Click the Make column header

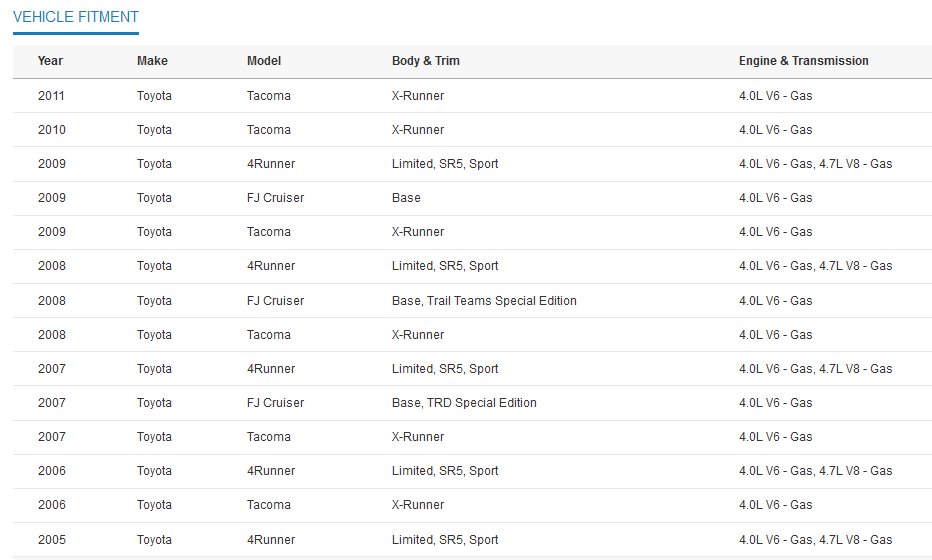(x=152, y=61)
